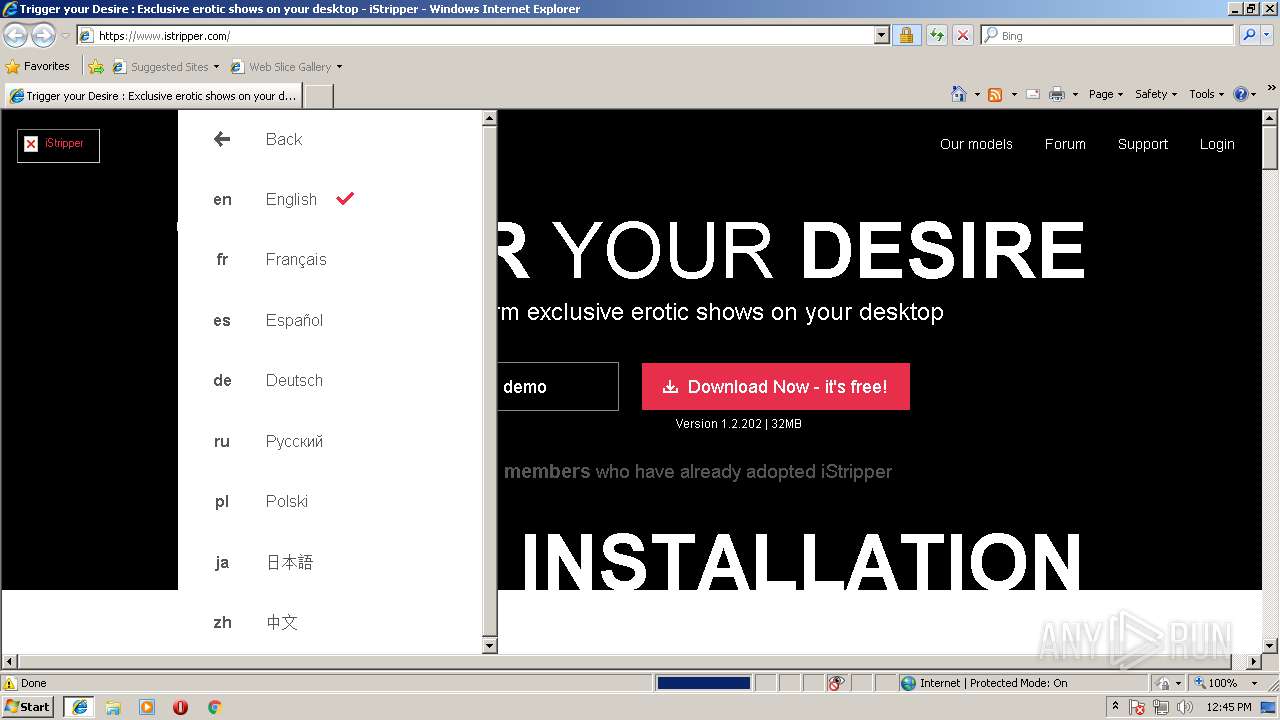Select Русский language option
The height and width of the screenshot is (720, 1280).
pos(294,441)
